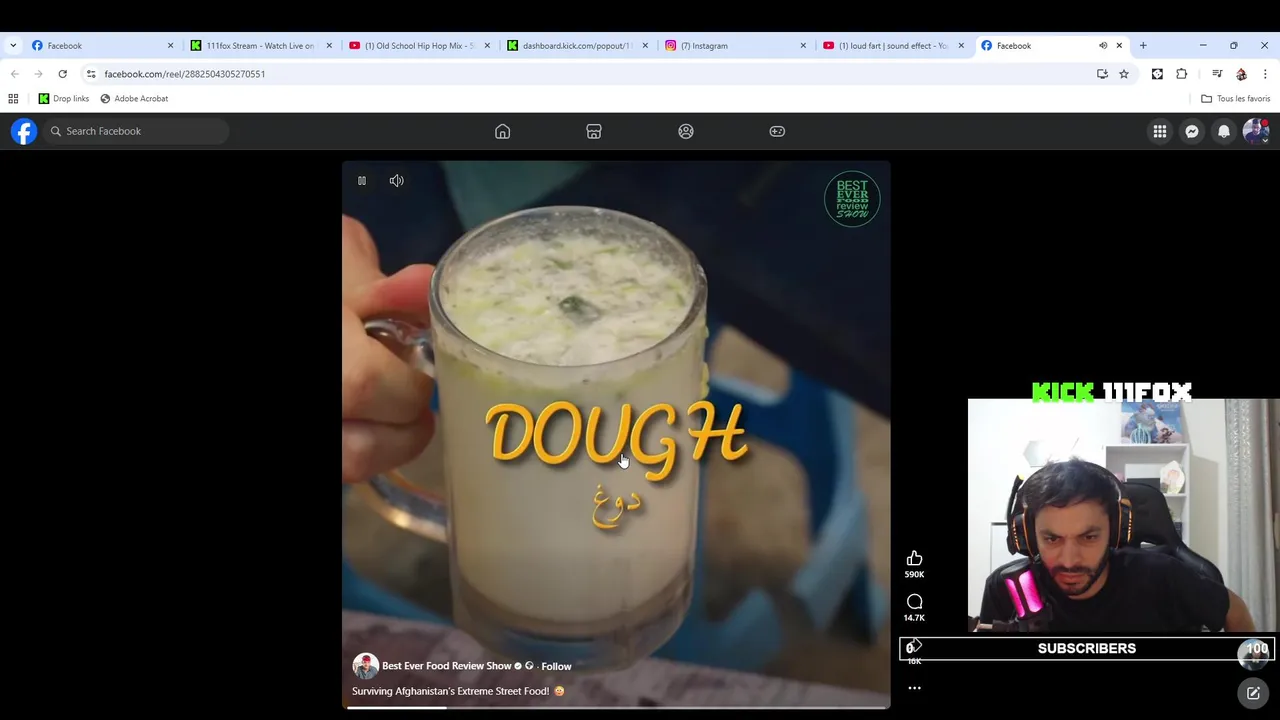Open a new browser tab
This screenshot has height=720, width=1280.
point(1143,45)
